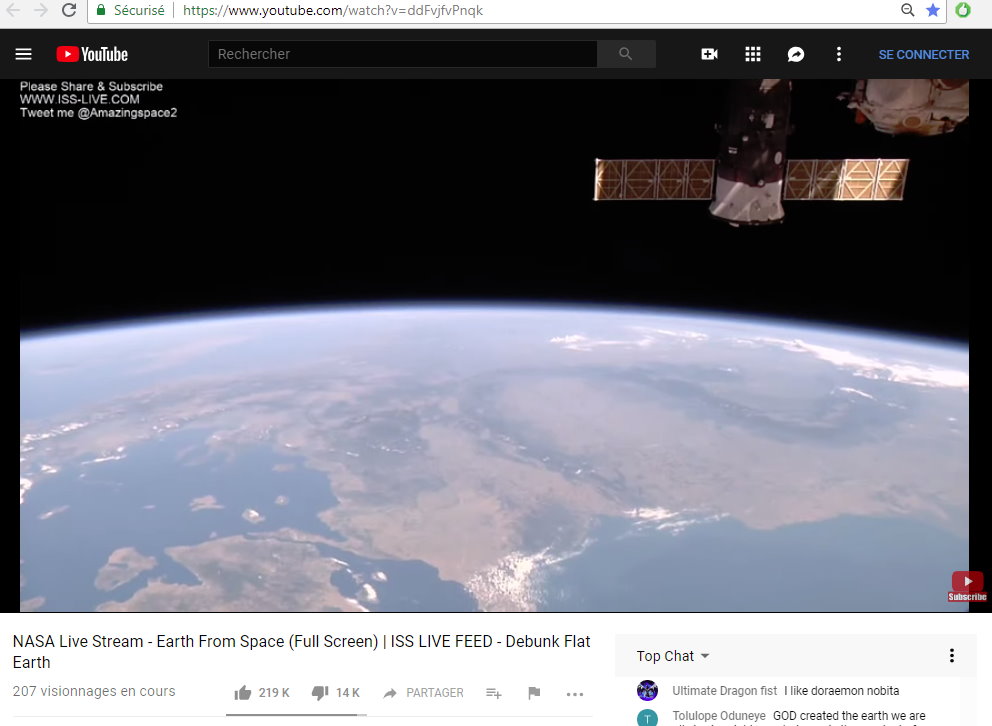Click Tolulope Oduneye username in chat
This screenshot has height=726, width=992.
(719, 716)
